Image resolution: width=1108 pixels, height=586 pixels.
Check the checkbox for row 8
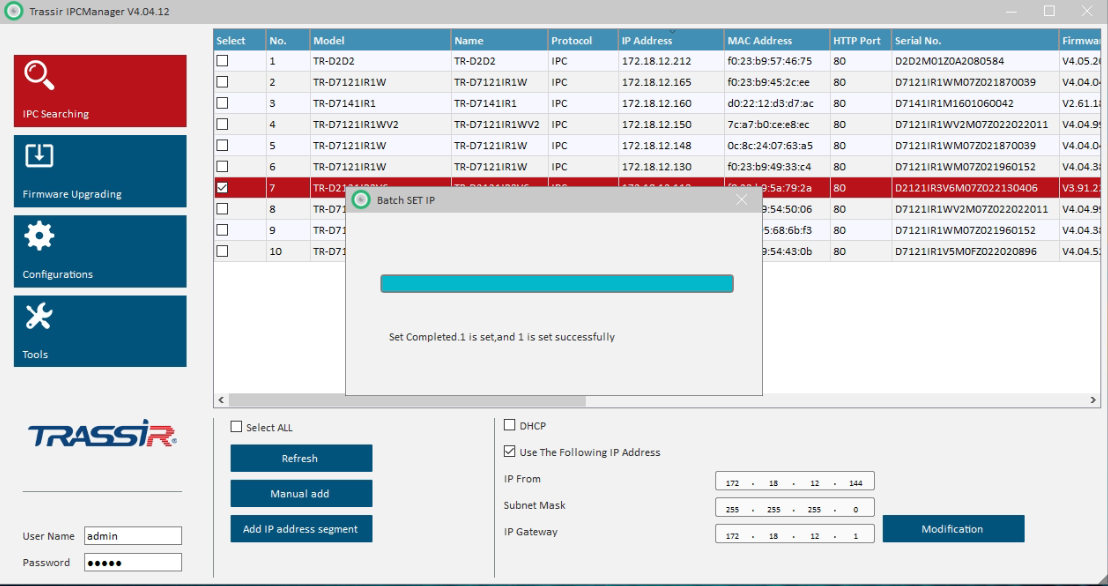223,209
